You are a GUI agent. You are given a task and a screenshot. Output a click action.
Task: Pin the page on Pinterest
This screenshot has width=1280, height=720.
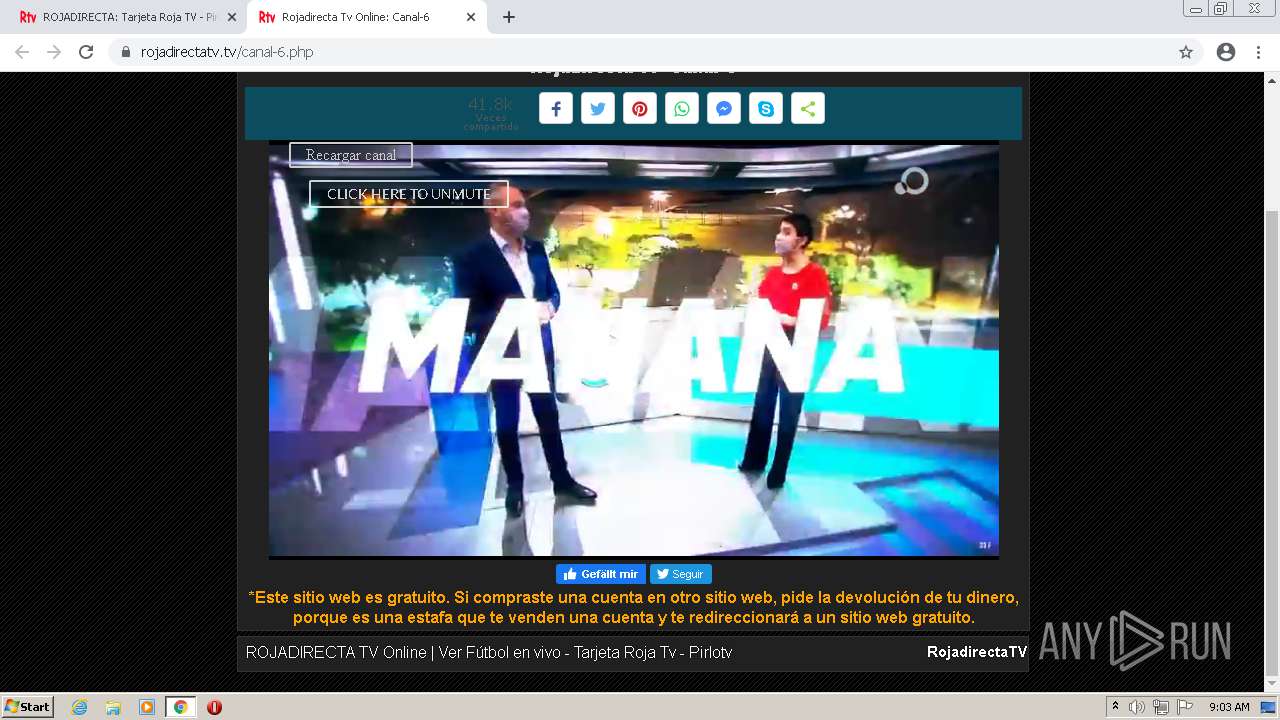640,109
